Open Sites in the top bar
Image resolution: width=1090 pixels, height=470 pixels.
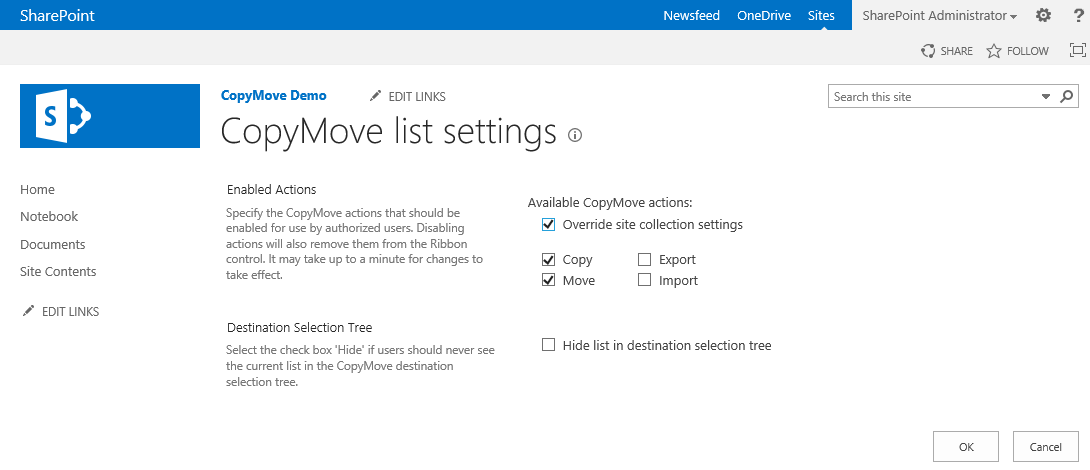point(821,15)
